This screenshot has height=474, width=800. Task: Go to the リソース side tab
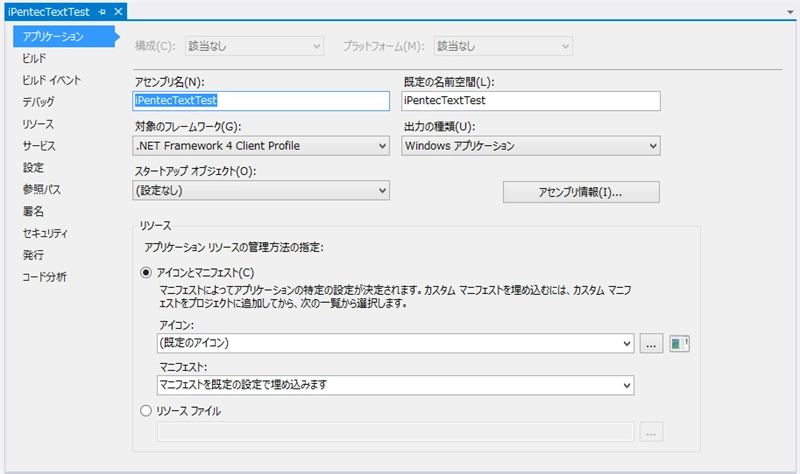coord(38,124)
